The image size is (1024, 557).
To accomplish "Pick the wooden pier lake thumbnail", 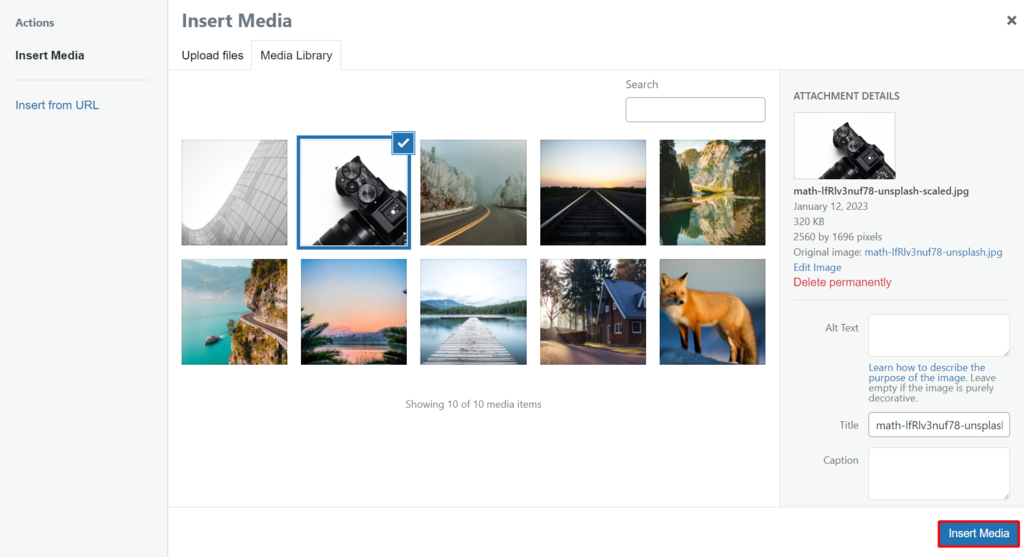I will point(473,312).
